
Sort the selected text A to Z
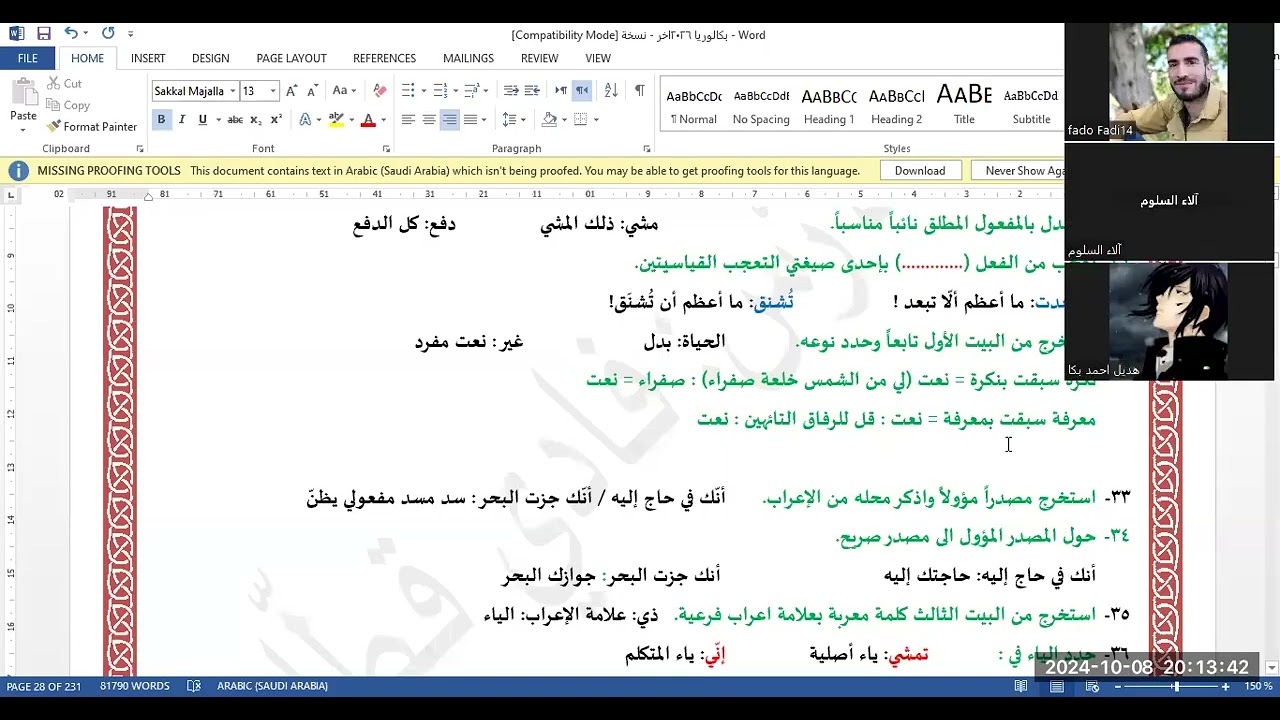611,91
